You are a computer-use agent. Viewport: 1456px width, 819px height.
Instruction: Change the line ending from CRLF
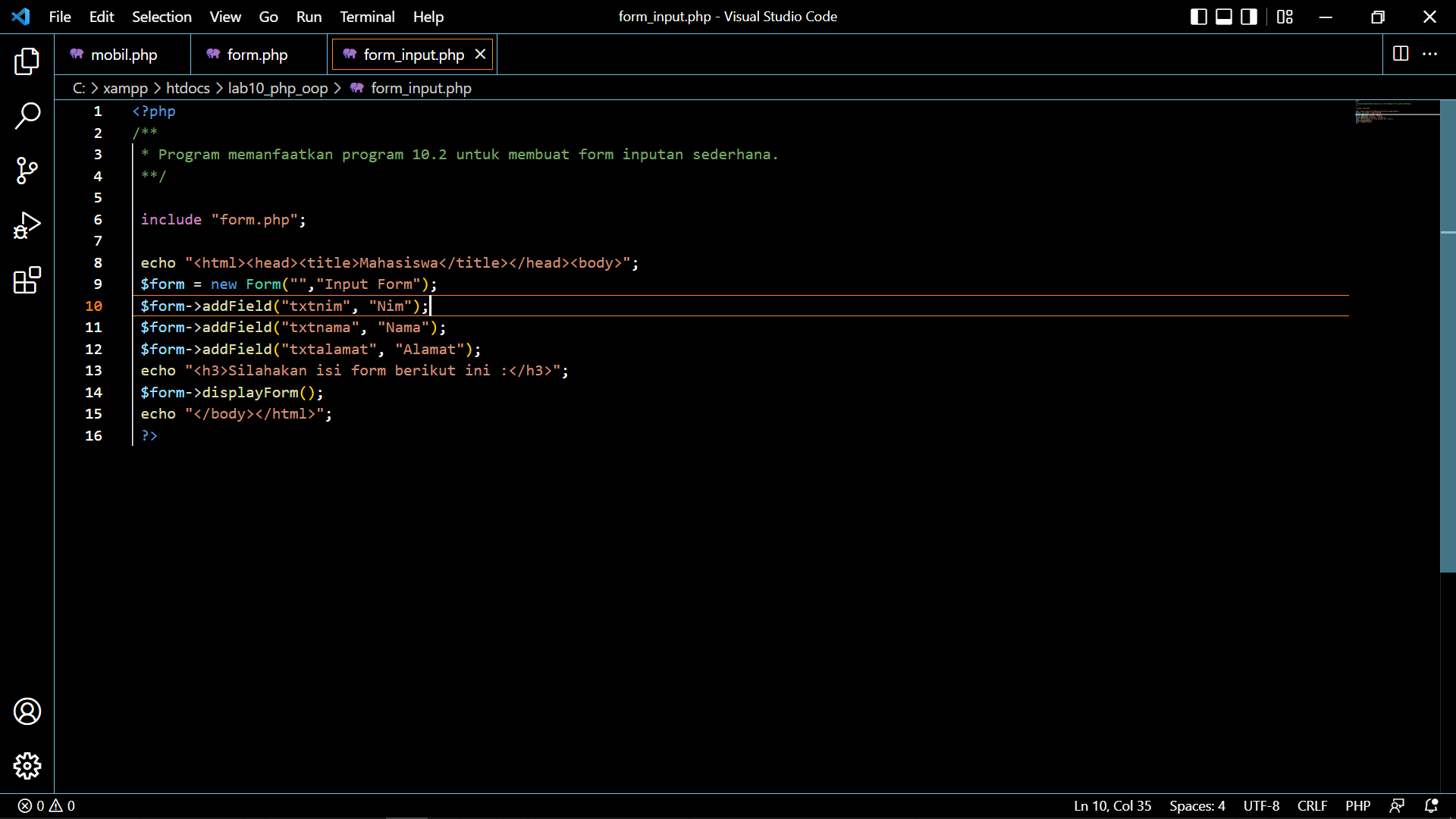point(1312,806)
